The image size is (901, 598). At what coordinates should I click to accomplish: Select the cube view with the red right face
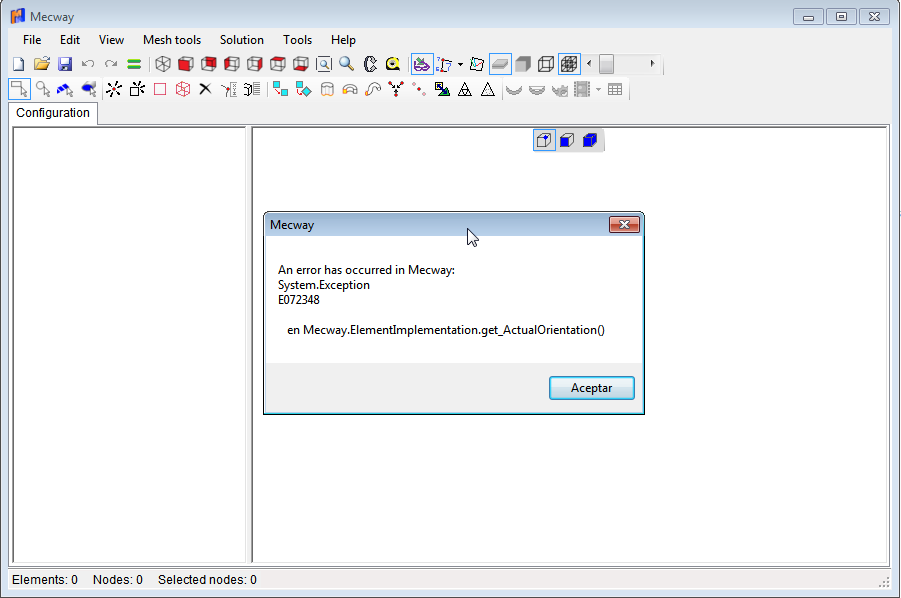255,64
